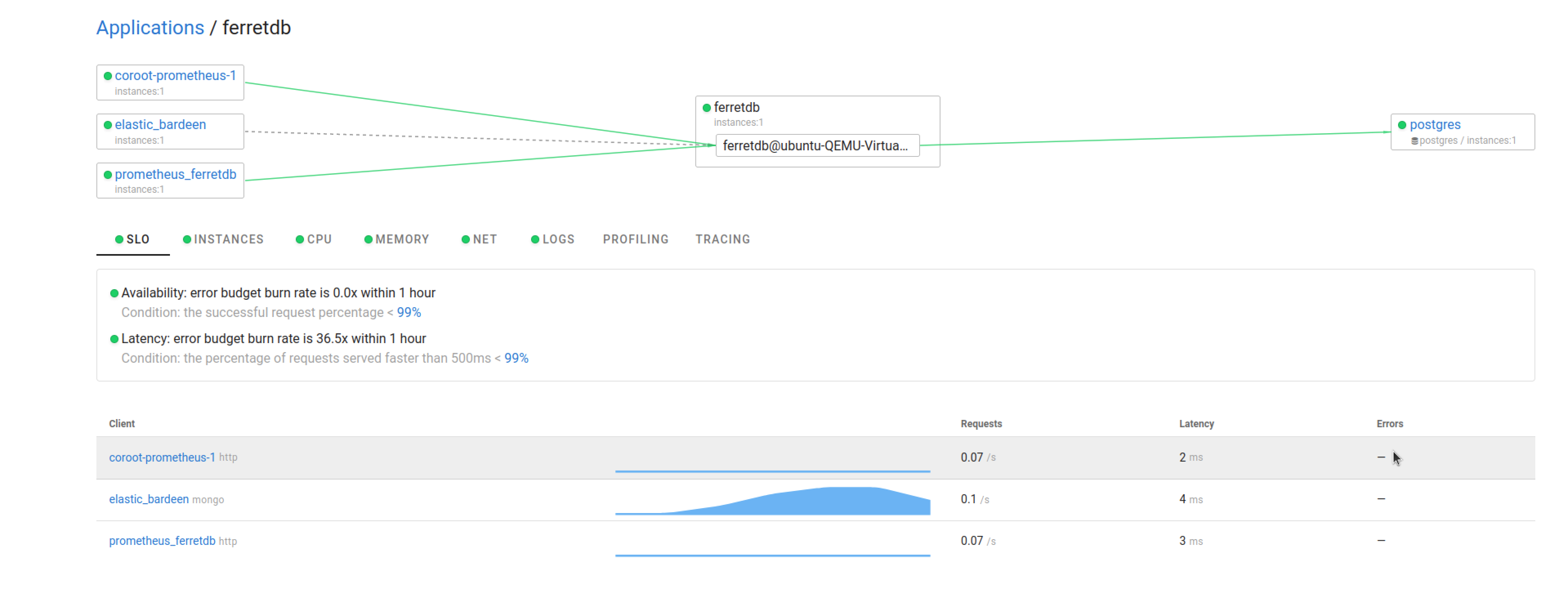The width and height of the screenshot is (1568, 589).
Task: Click green status dot of Availability check
Action: [114, 293]
